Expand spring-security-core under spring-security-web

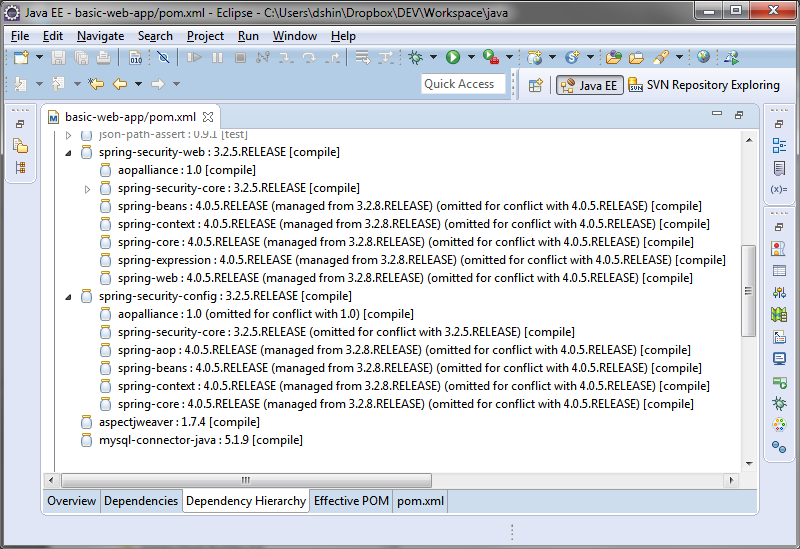tap(87, 188)
